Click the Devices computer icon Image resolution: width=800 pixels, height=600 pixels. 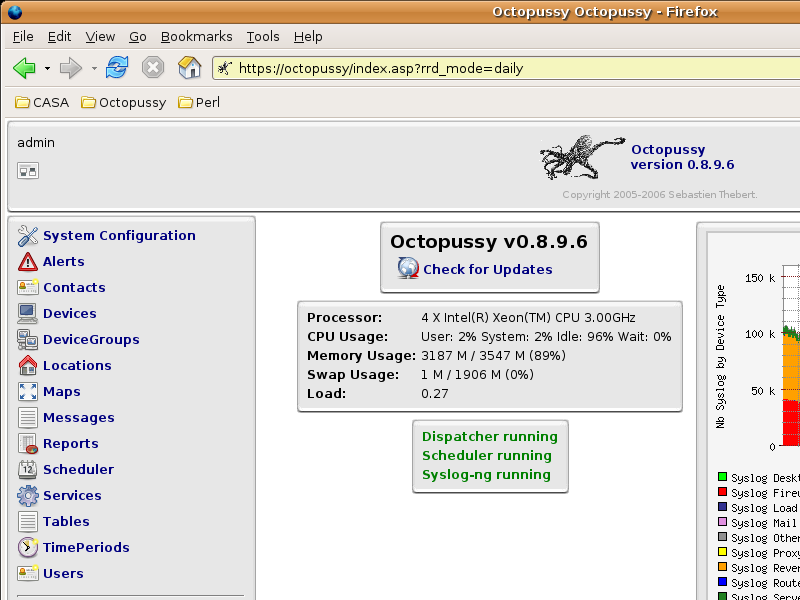[x=28, y=313]
